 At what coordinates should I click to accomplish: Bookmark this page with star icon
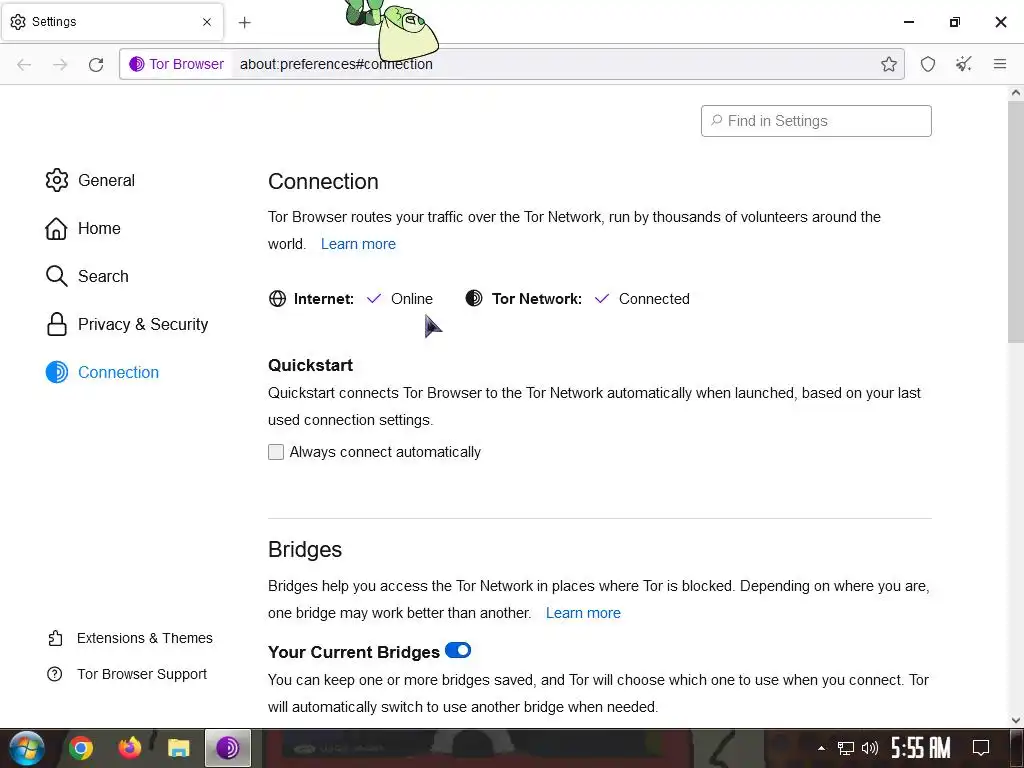pos(889,64)
